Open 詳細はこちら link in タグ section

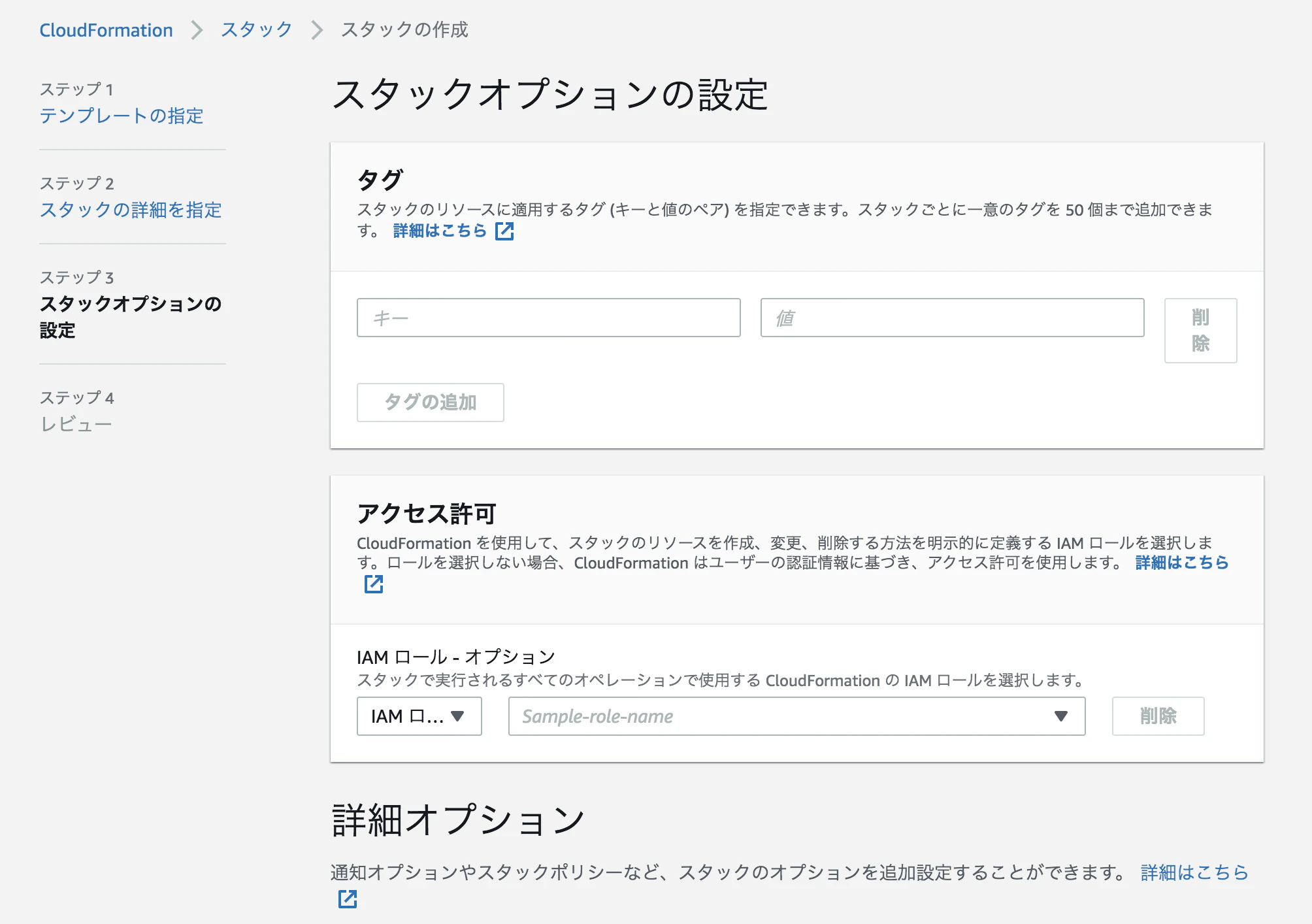(x=440, y=231)
